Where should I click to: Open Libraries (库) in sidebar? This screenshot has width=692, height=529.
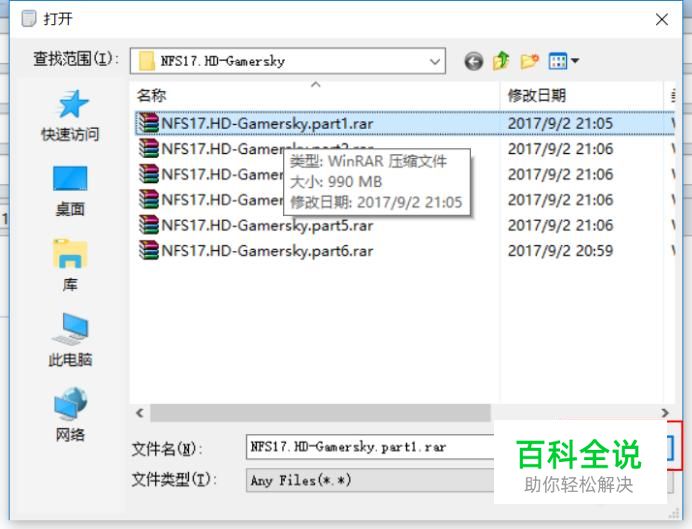pyautogui.click(x=70, y=265)
